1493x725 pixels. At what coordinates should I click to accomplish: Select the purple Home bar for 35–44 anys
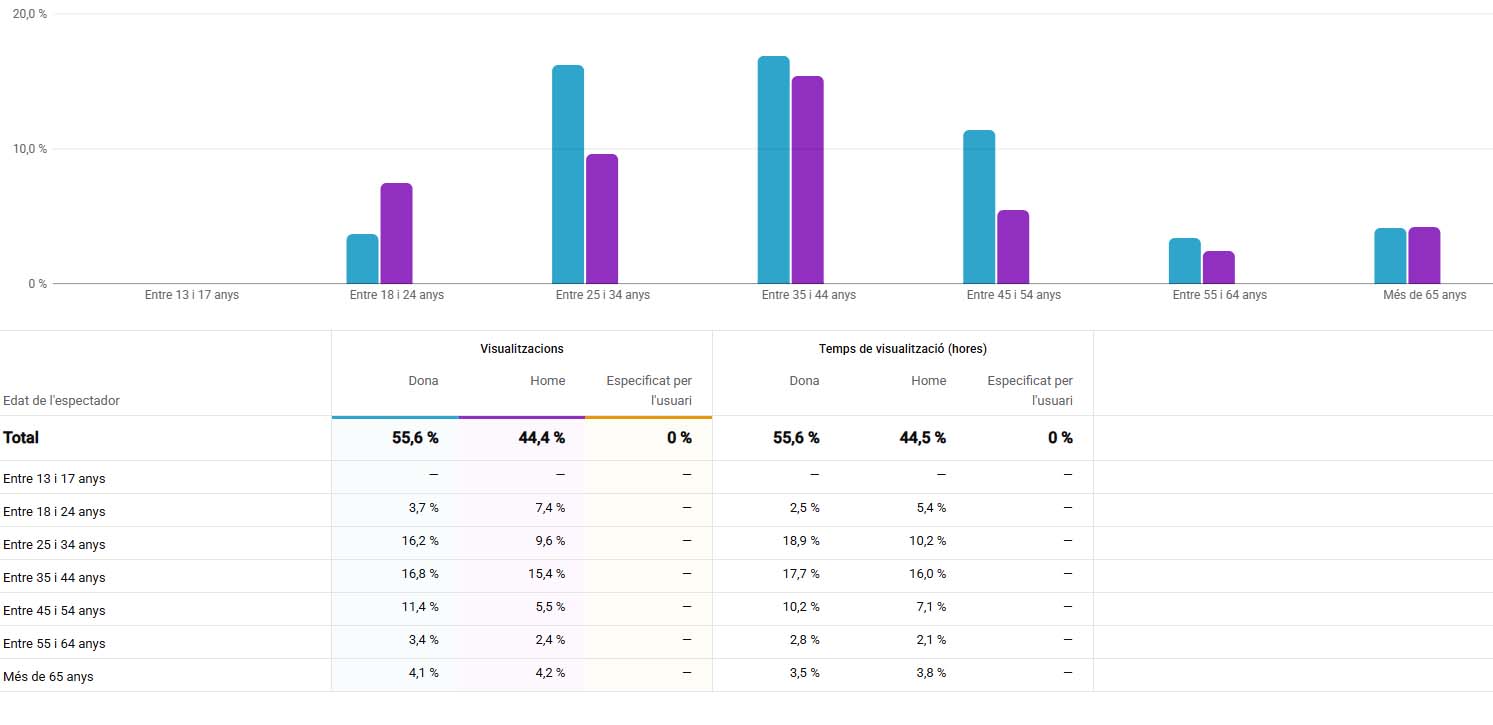click(807, 180)
